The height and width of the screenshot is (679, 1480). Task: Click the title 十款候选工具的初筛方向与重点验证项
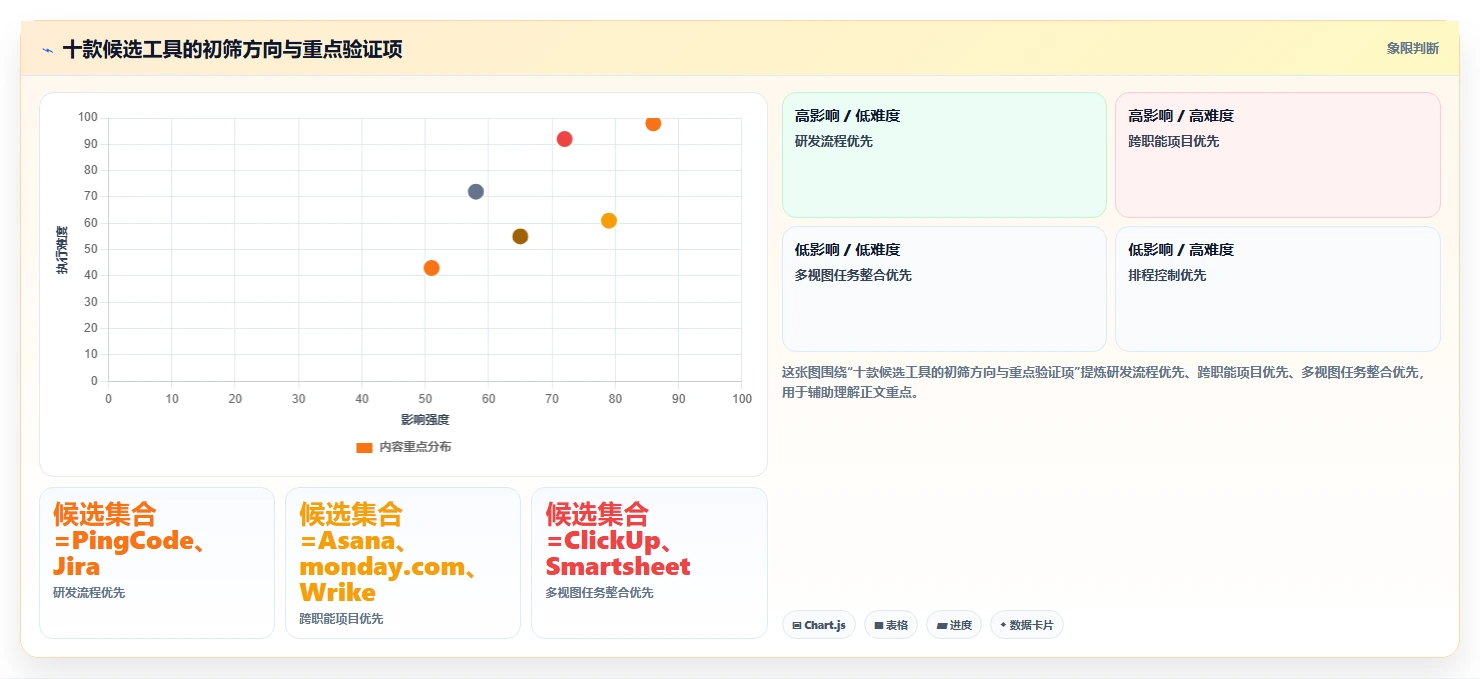(232, 49)
